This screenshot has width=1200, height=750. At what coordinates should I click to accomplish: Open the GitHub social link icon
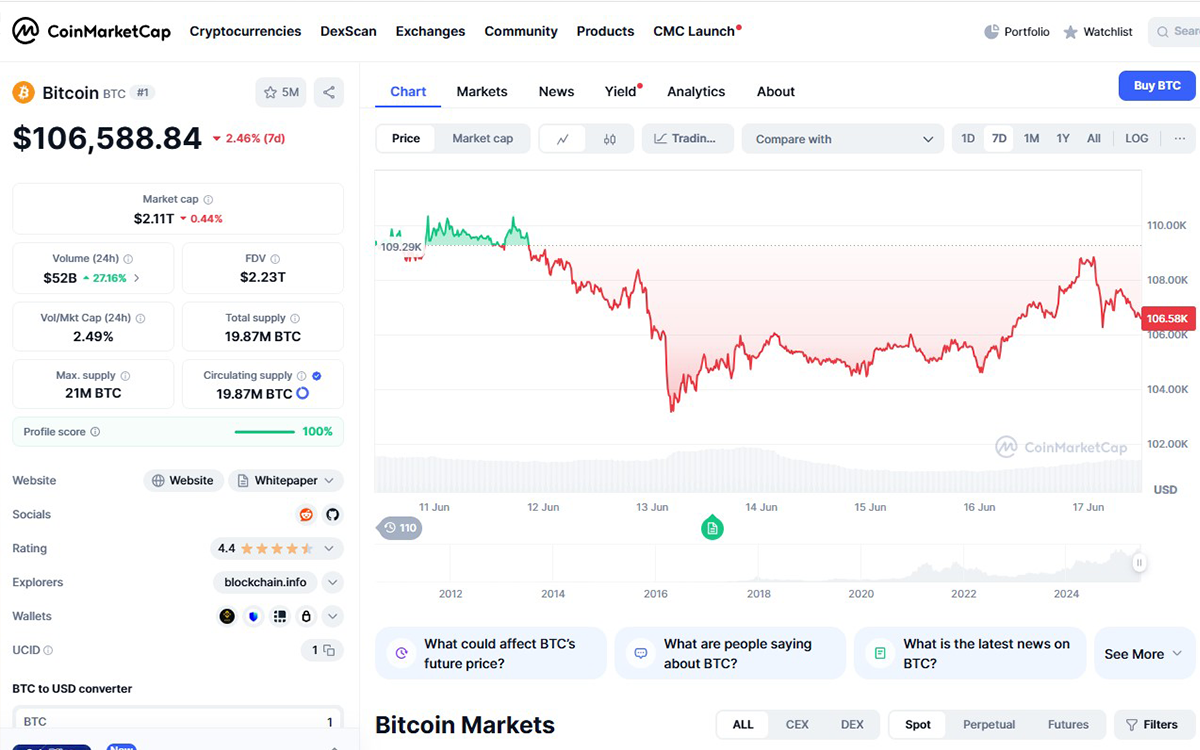[x=333, y=514]
